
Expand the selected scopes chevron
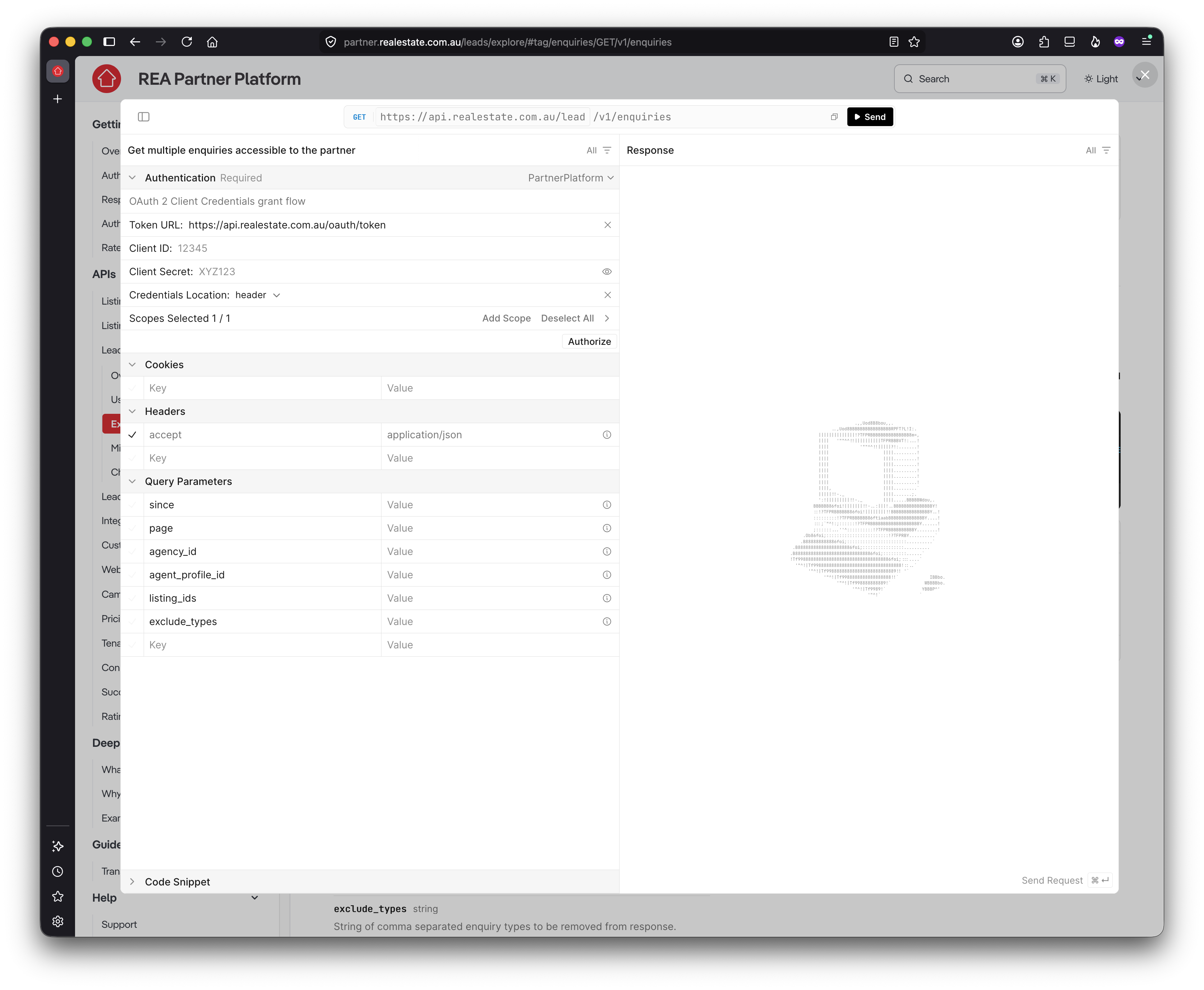607,319
